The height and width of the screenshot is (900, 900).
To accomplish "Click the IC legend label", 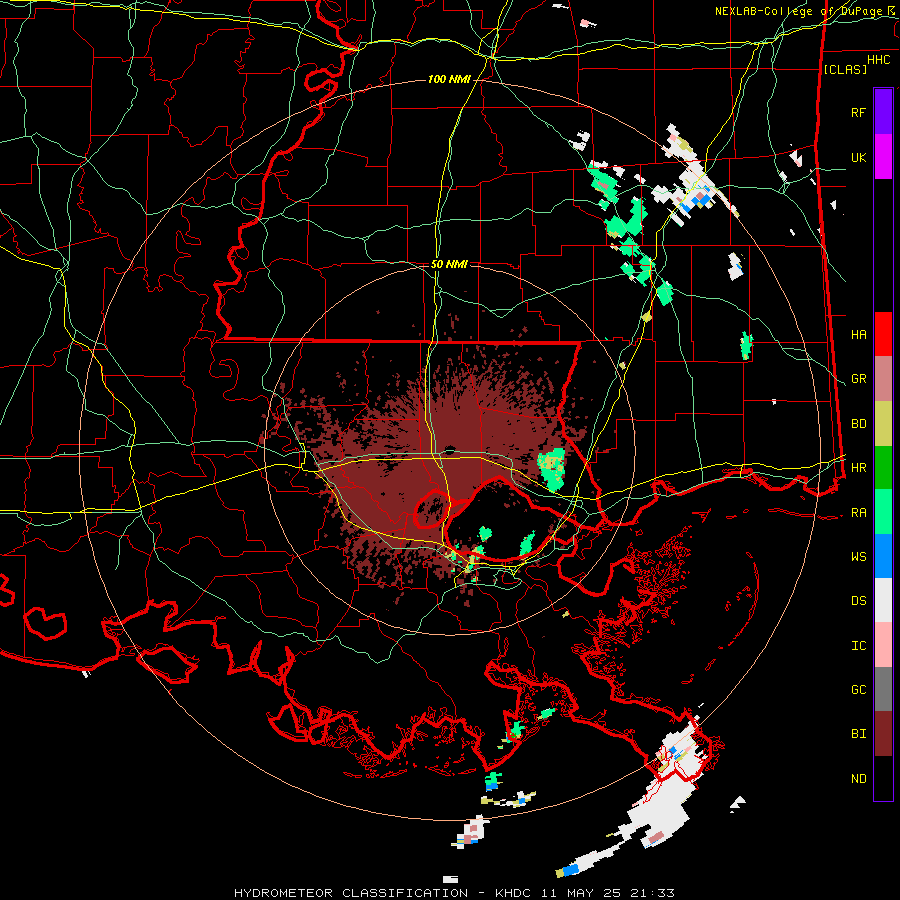I will [x=858, y=645].
